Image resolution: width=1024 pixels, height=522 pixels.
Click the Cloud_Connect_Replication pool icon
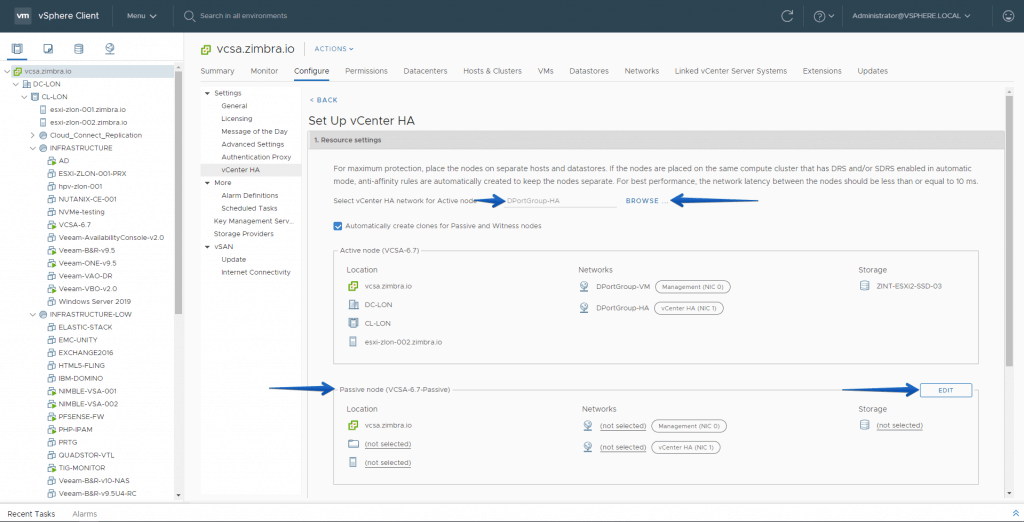pyautogui.click(x=44, y=135)
